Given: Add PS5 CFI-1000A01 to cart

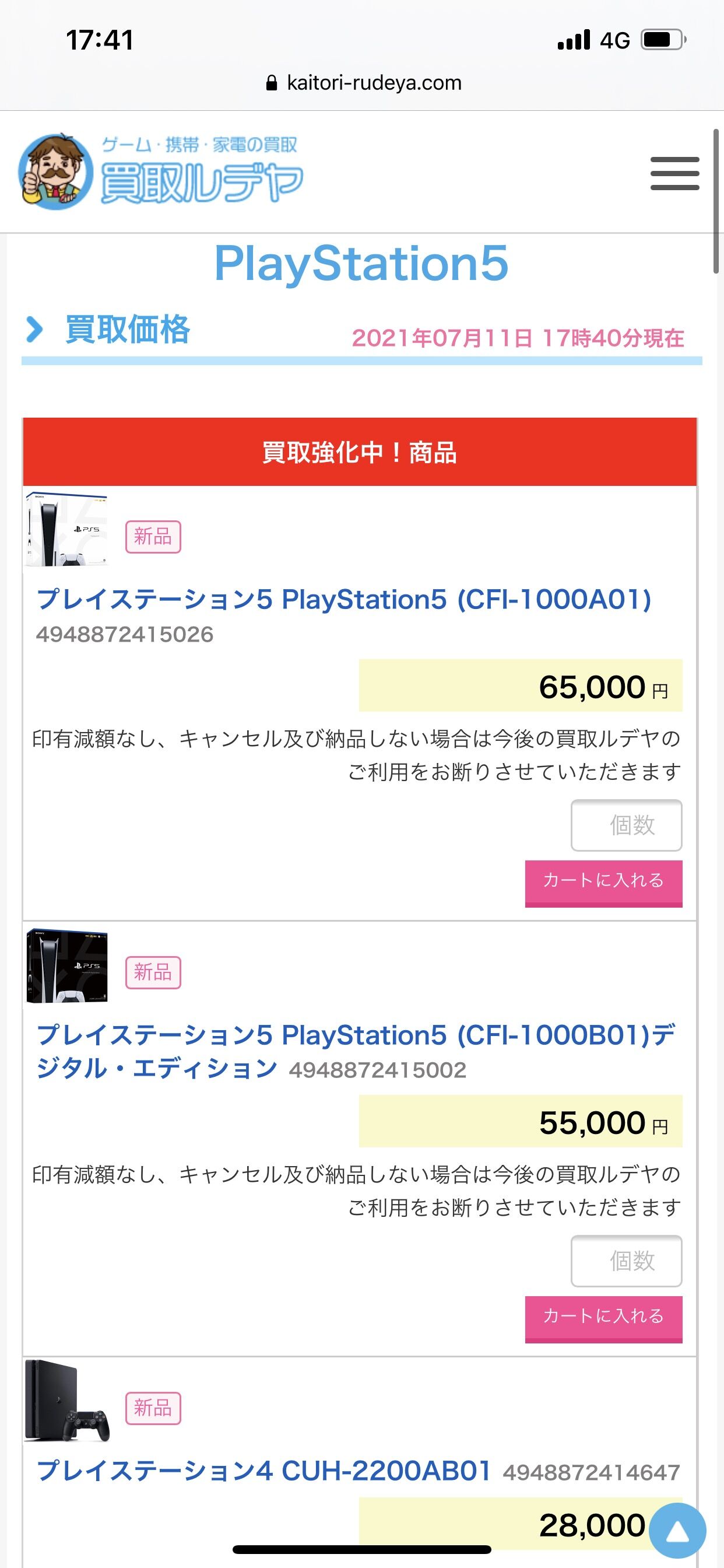Looking at the screenshot, I should (x=603, y=883).
